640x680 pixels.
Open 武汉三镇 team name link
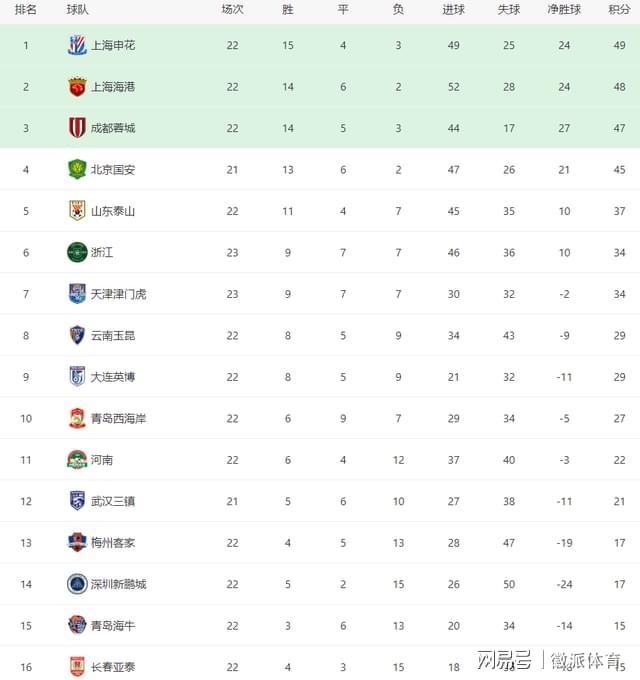[113, 501]
